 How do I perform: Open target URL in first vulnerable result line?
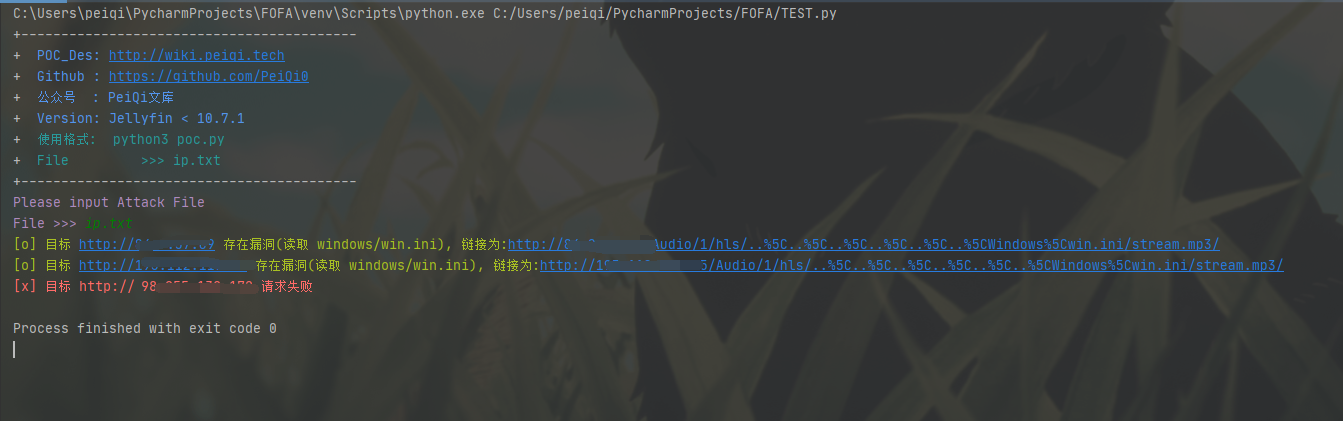[x=147, y=245]
